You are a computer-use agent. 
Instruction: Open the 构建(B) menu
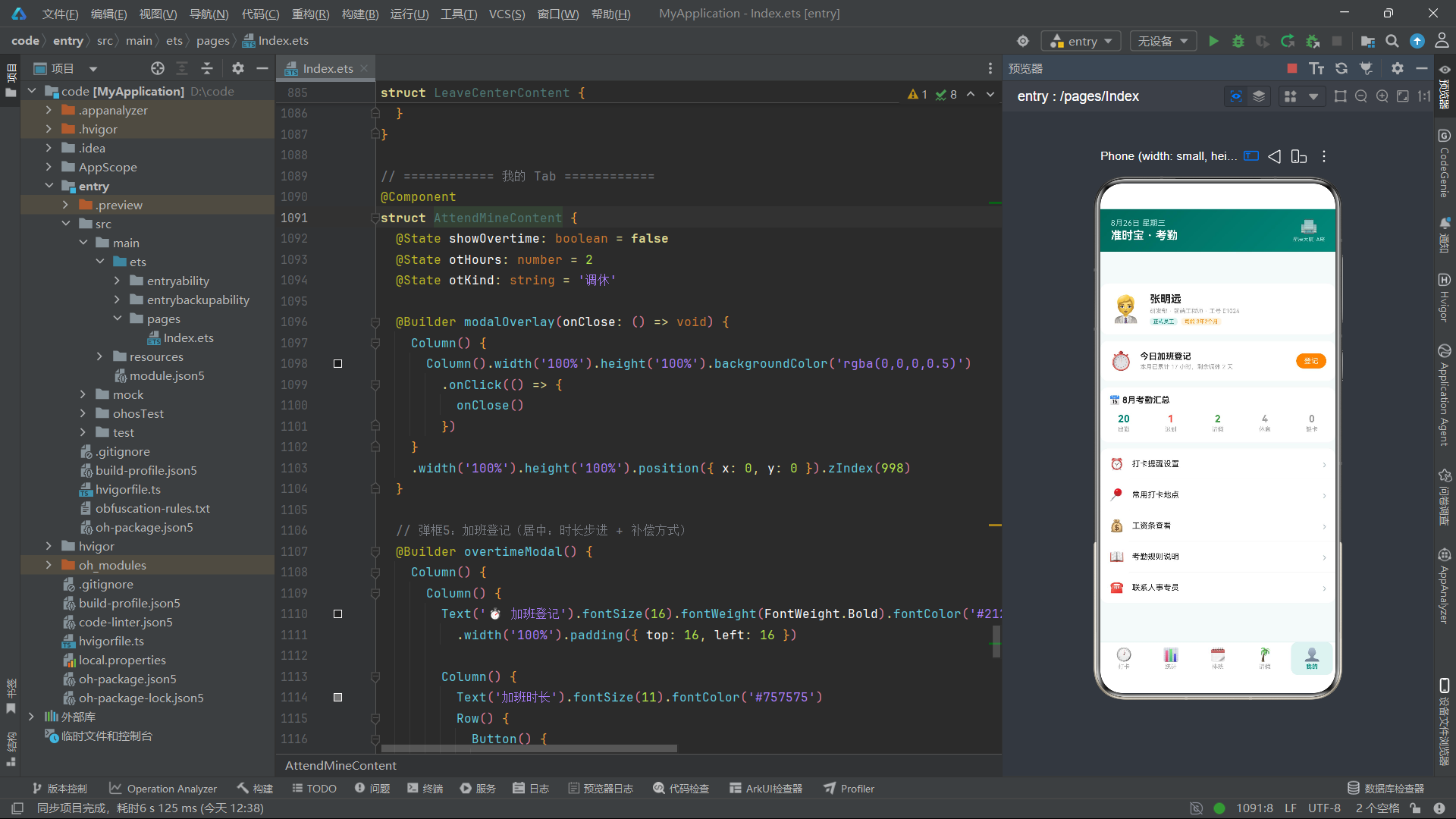click(360, 14)
